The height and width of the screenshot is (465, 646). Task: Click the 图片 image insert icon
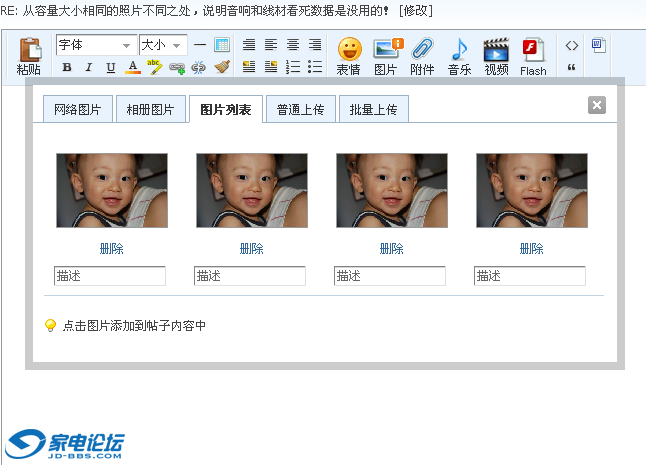(x=386, y=56)
